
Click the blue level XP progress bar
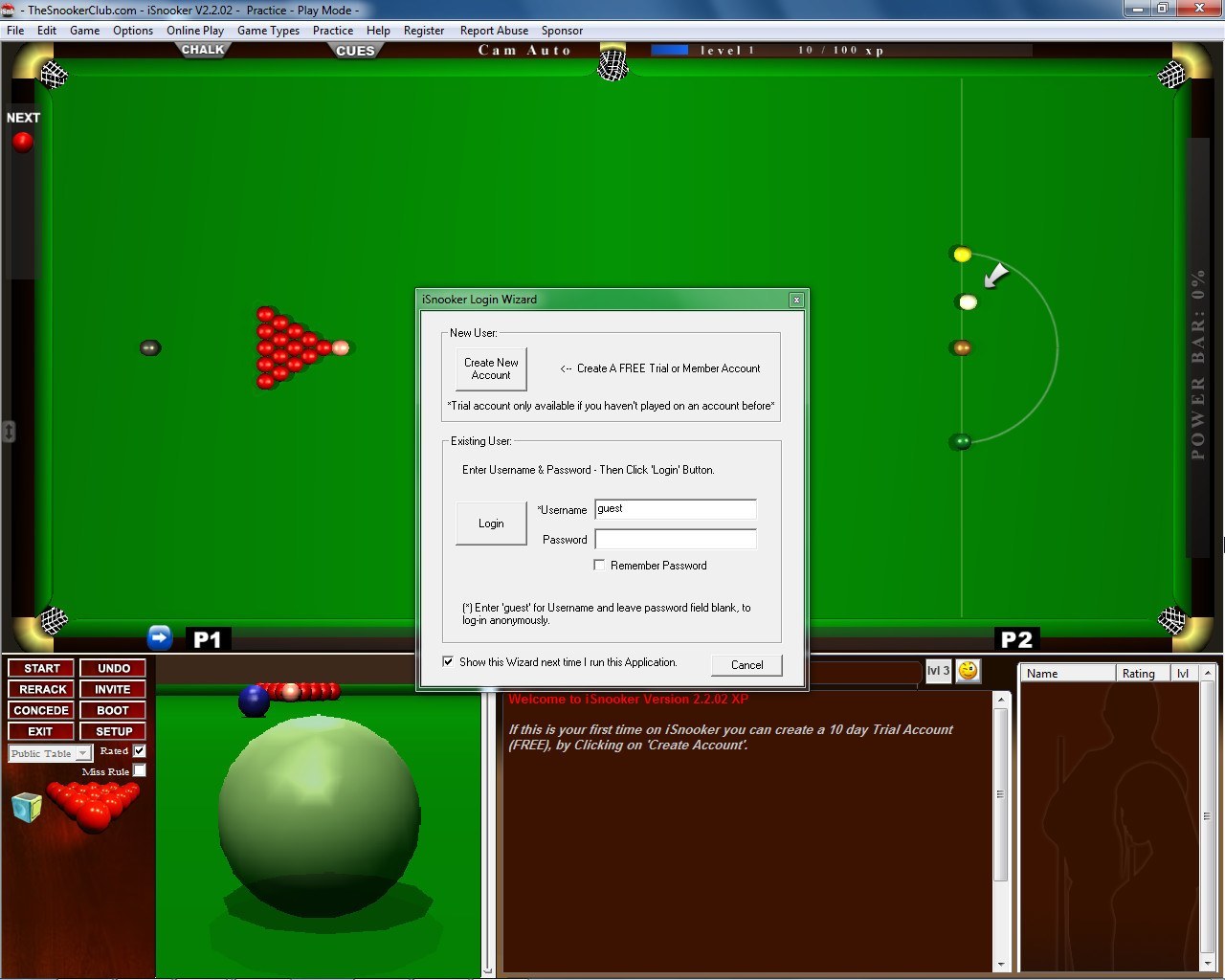tap(670, 50)
